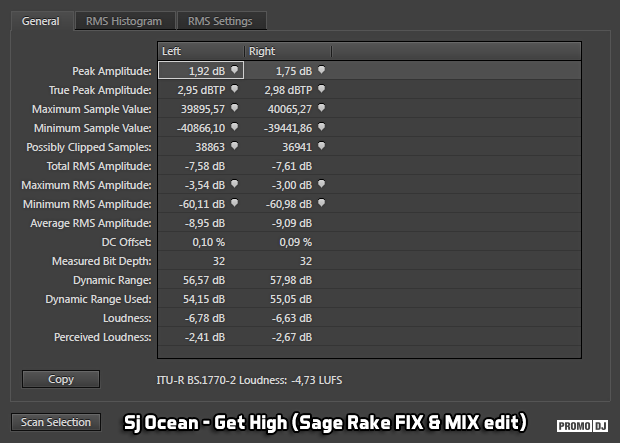Jump to Right Peak Amplitude location marker
The image size is (620, 443).
[321, 70]
